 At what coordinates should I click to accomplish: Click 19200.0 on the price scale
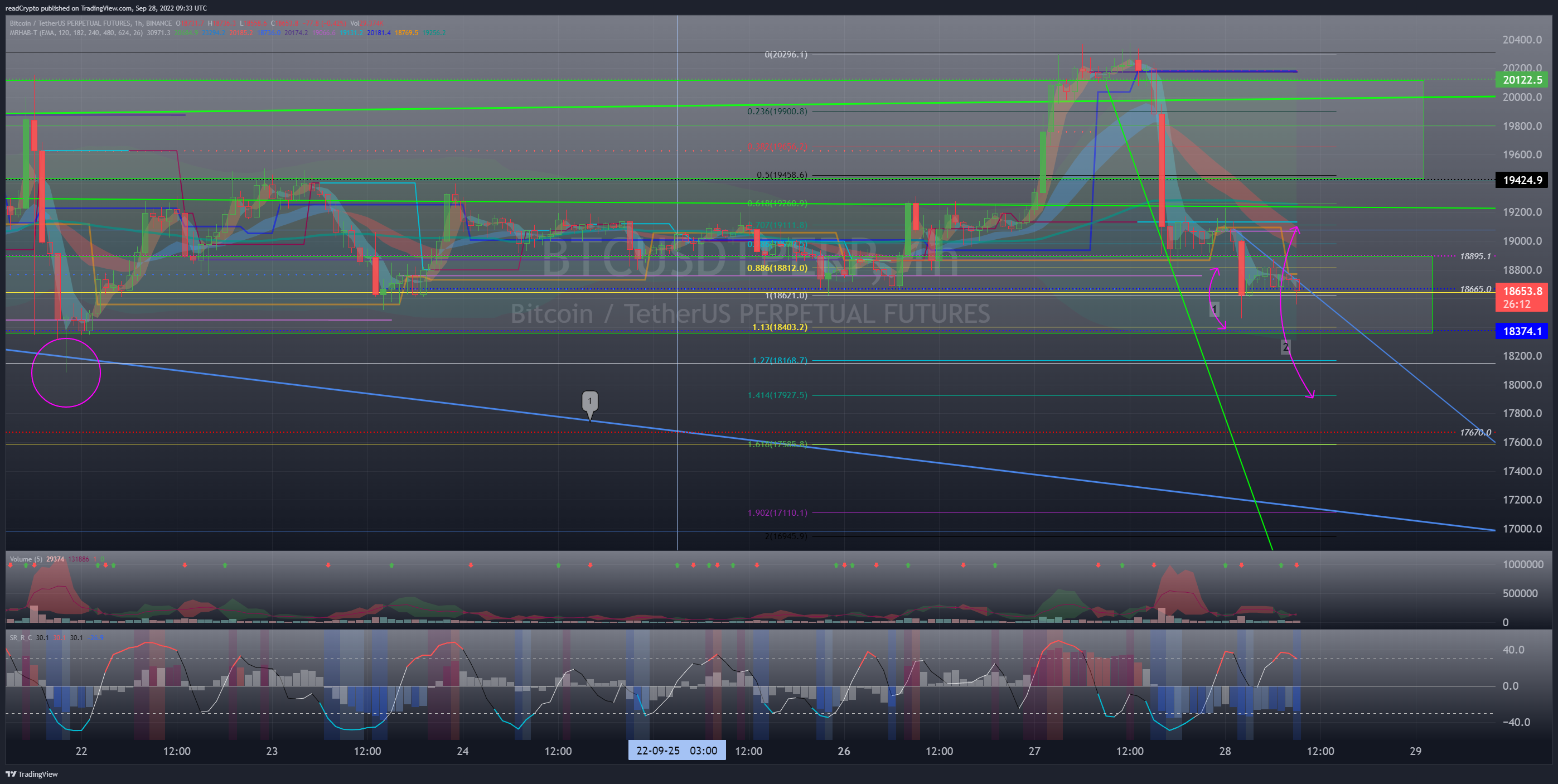click(1522, 212)
